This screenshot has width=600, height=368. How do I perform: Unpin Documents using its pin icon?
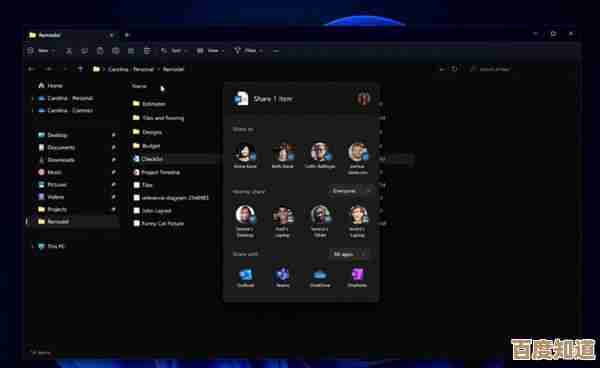tap(114, 147)
